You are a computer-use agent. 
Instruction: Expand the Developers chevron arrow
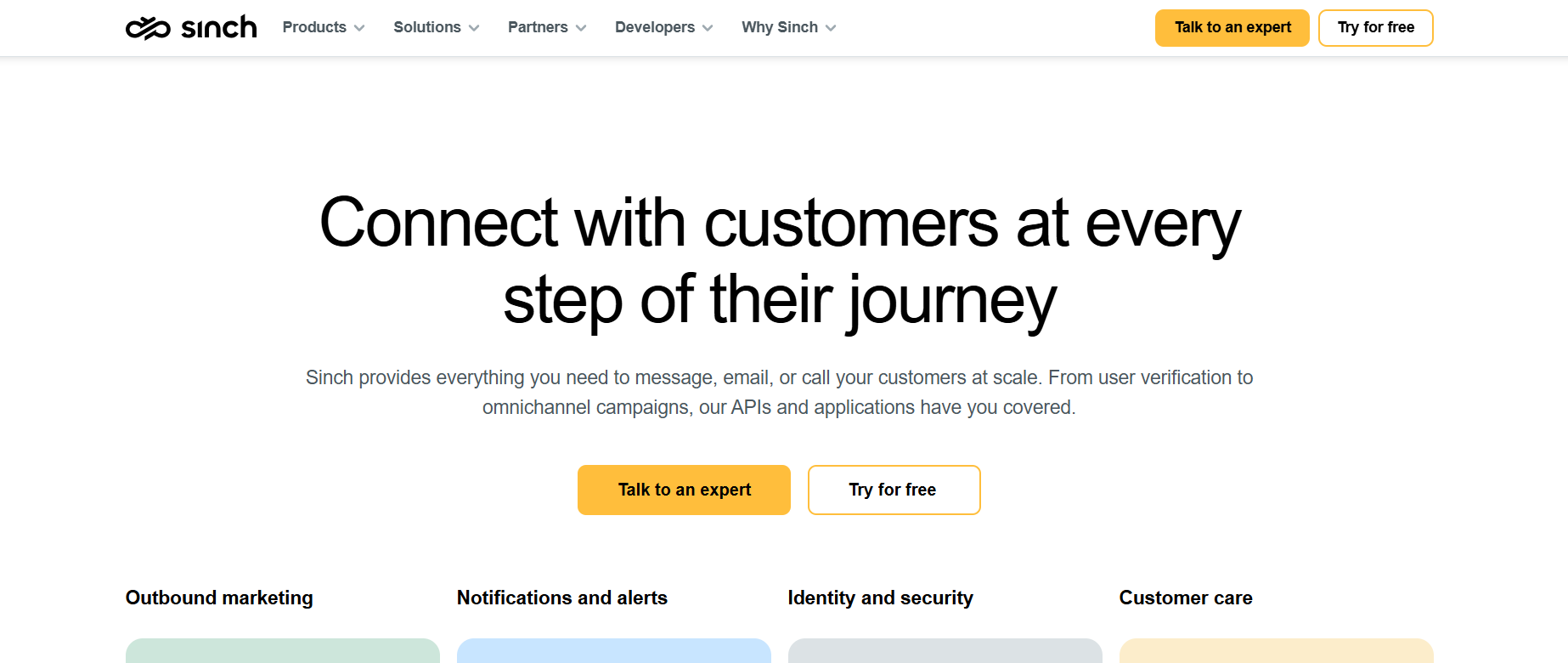click(708, 28)
